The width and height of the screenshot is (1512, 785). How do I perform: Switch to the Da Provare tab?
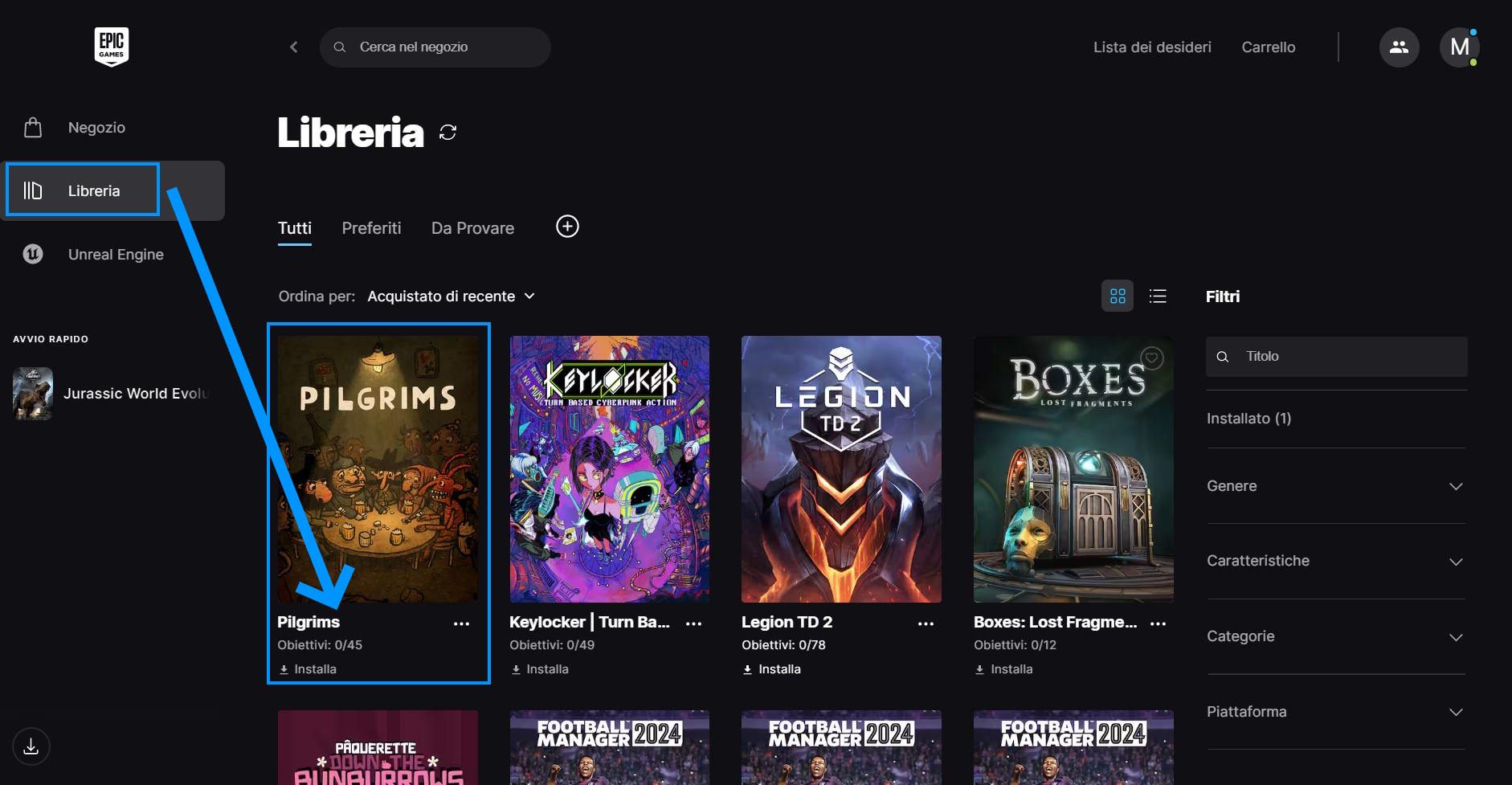coord(472,228)
